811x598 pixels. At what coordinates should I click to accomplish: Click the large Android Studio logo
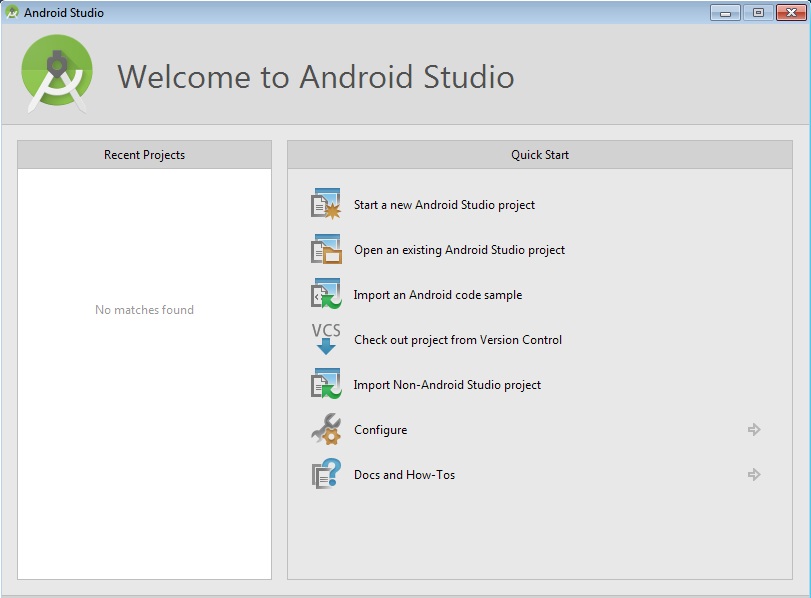pos(57,74)
